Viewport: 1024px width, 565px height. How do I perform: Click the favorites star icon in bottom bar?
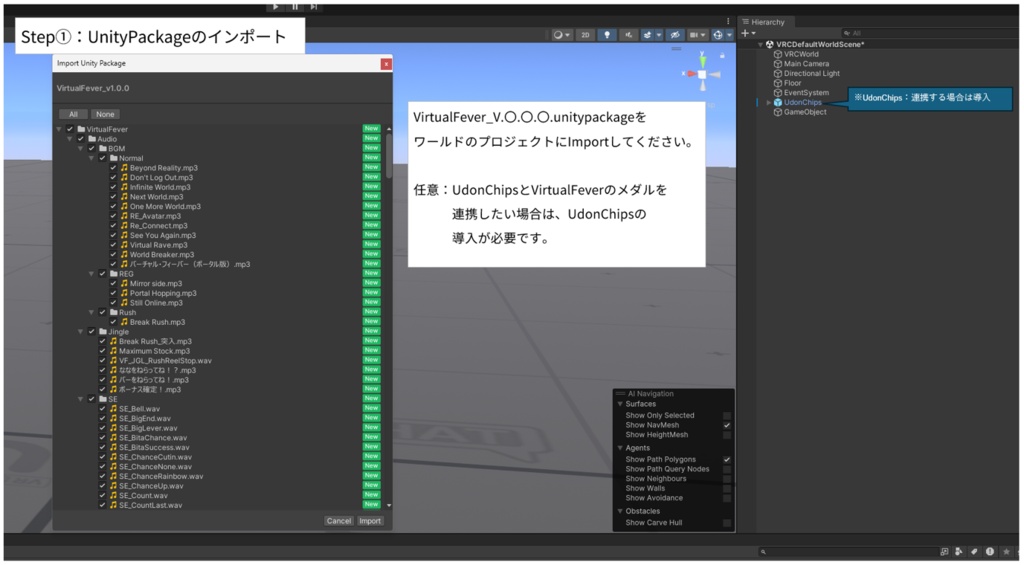click(1006, 551)
